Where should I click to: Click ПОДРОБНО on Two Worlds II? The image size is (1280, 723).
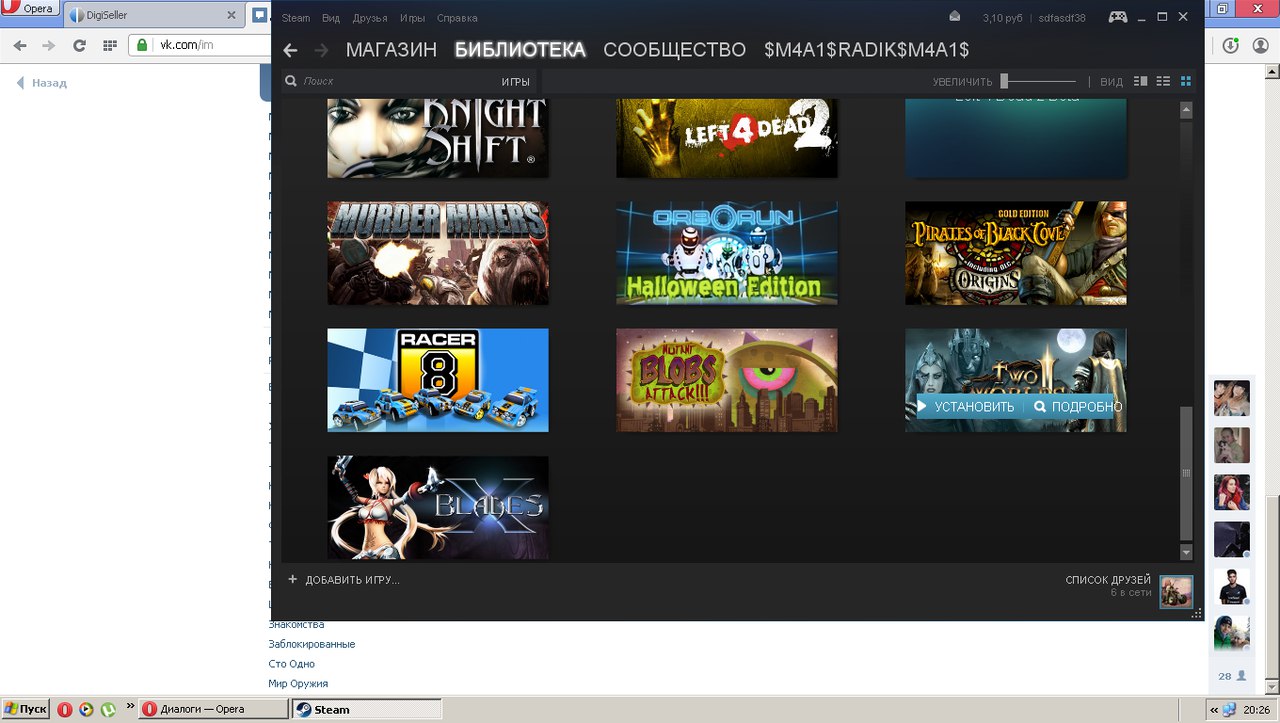[1077, 407]
